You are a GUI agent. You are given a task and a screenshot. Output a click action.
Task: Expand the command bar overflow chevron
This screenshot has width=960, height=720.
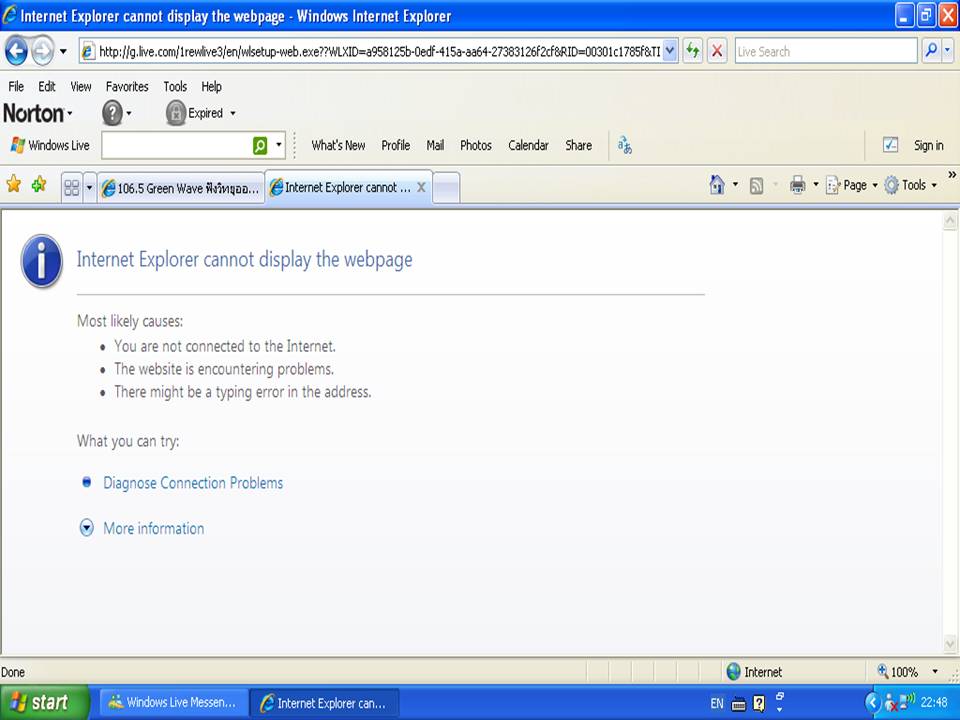(x=952, y=175)
